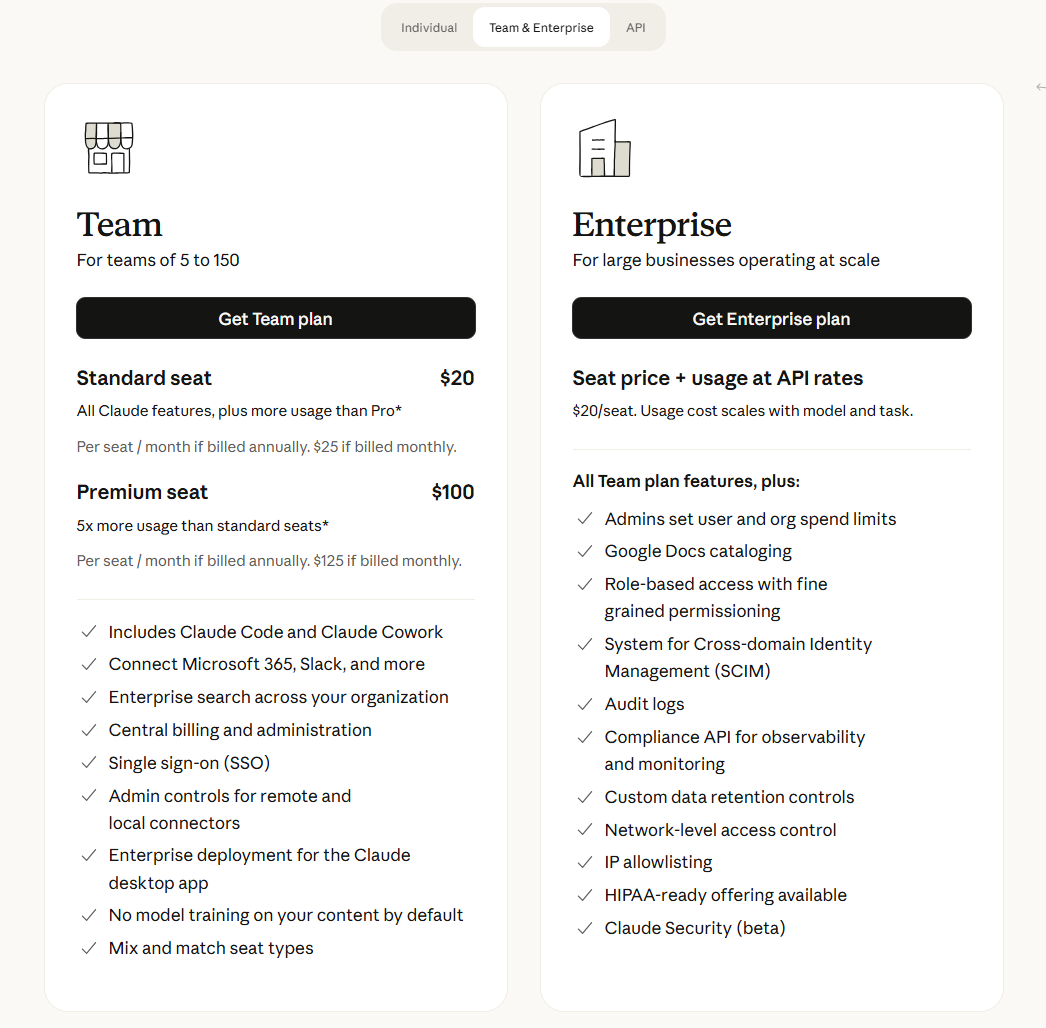The height and width of the screenshot is (1028, 1046).
Task: Click the Enterprise office building icon
Action: [x=604, y=148]
